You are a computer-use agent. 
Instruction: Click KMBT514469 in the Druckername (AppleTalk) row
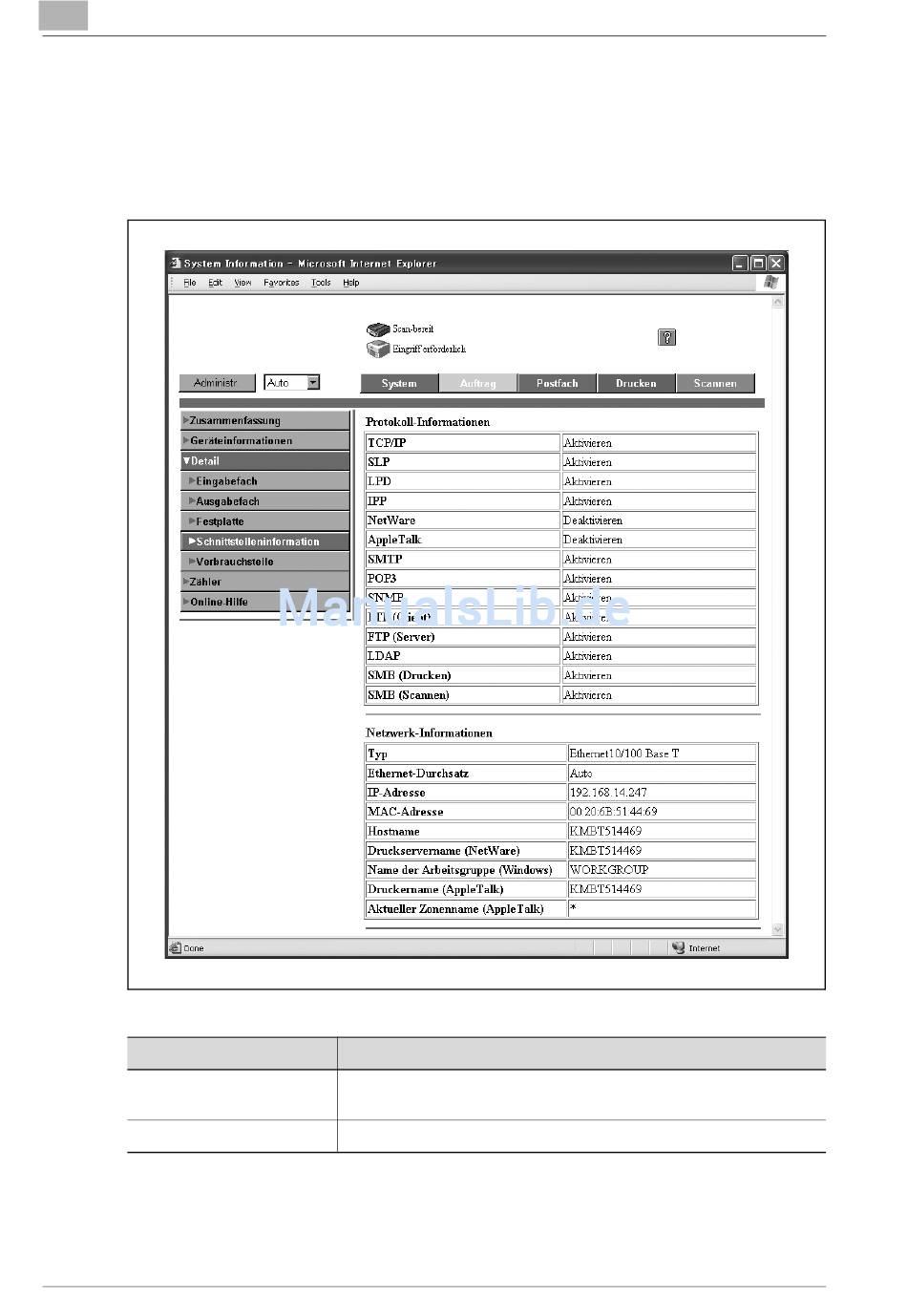point(605,889)
